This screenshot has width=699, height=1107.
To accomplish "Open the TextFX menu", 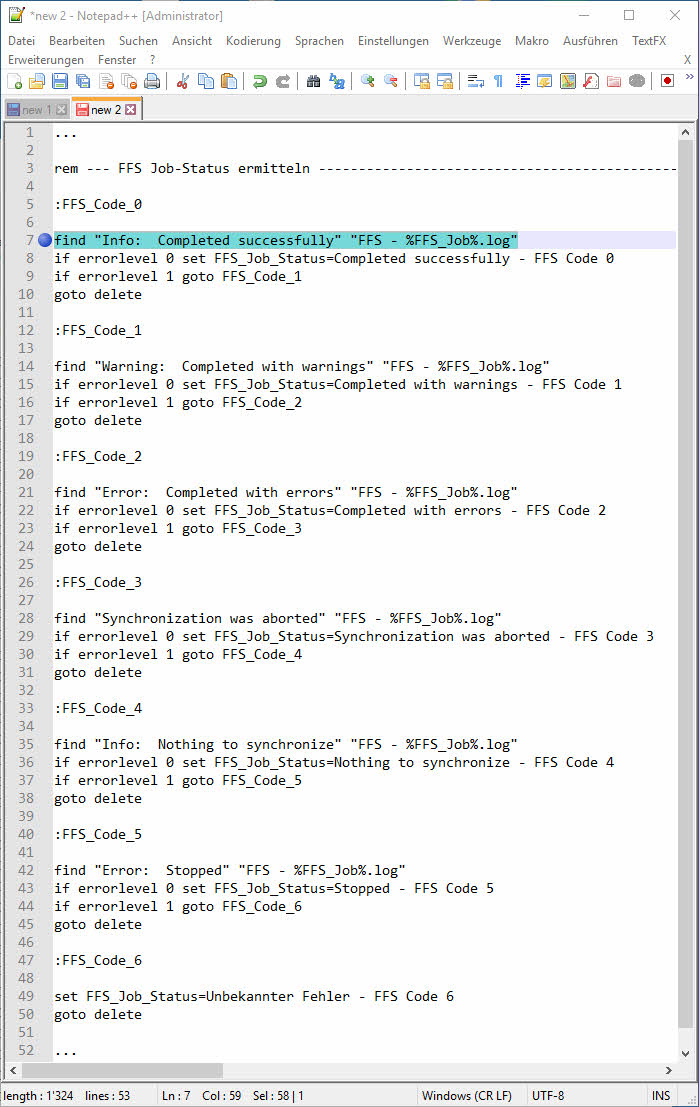I will (x=649, y=41).
